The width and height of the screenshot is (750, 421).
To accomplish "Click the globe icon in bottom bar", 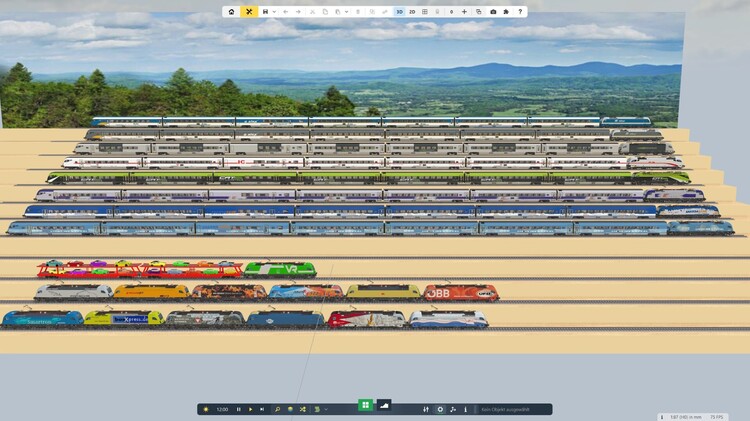I will pyautogui.click(x=290, y=410).
